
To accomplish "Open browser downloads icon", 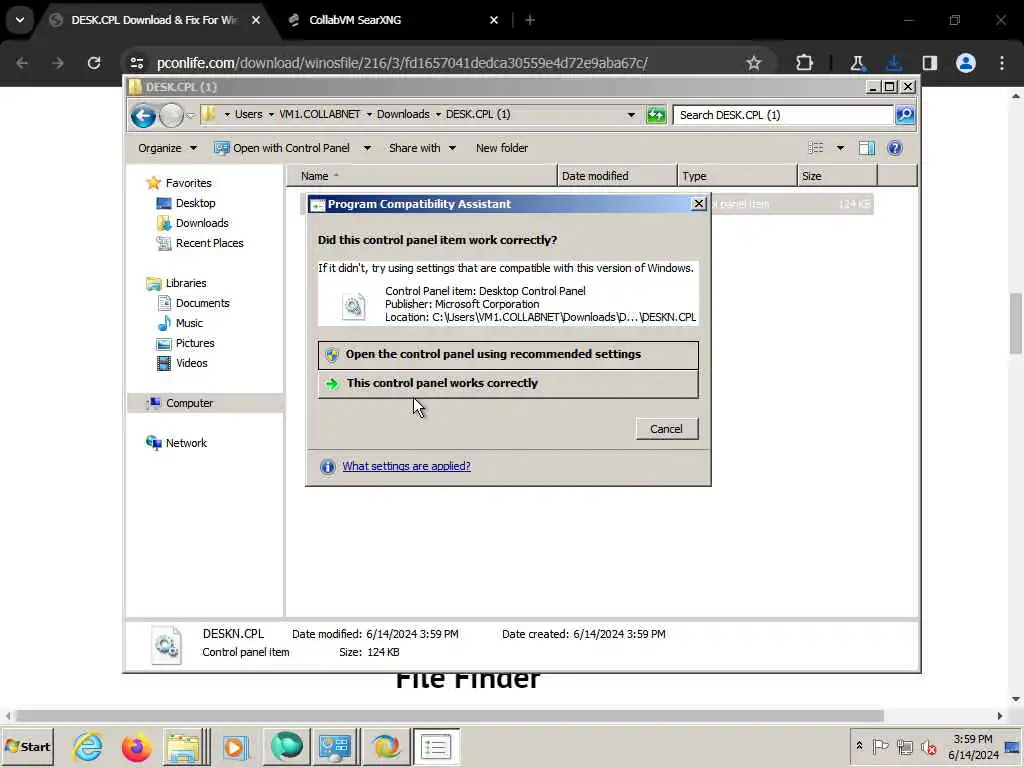I will tap(894, 63).
